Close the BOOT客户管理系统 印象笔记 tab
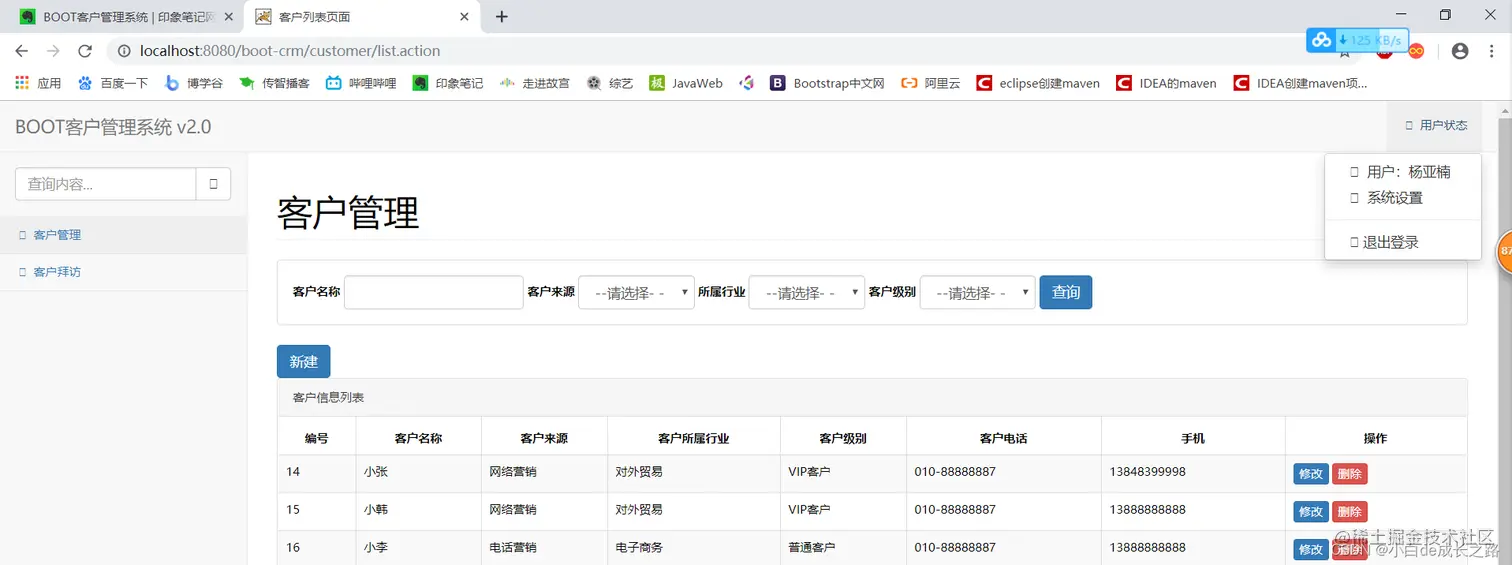1512x565 pixels. pyautogui.click(x=228, y=17)
